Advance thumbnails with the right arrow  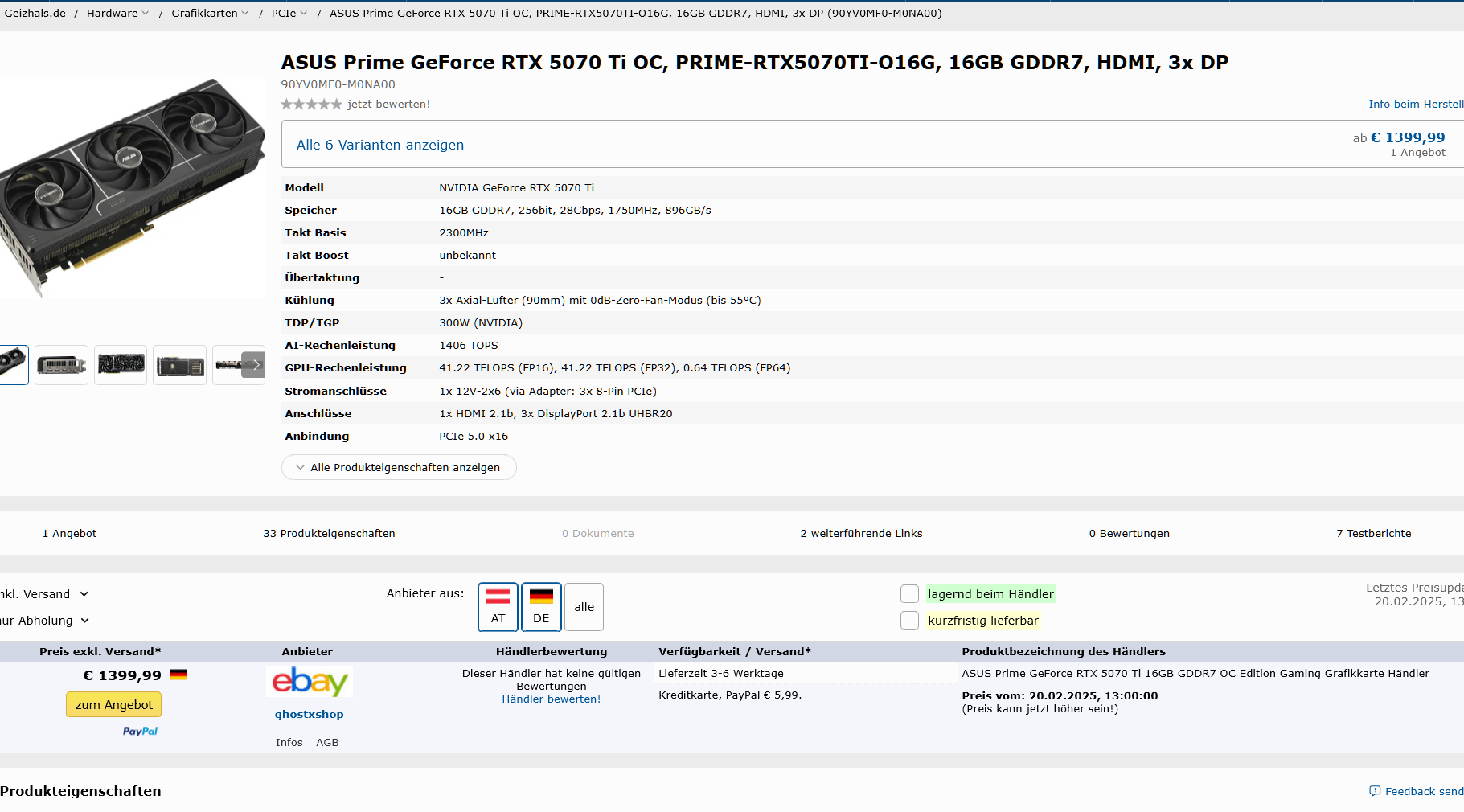tap(254, 364)
